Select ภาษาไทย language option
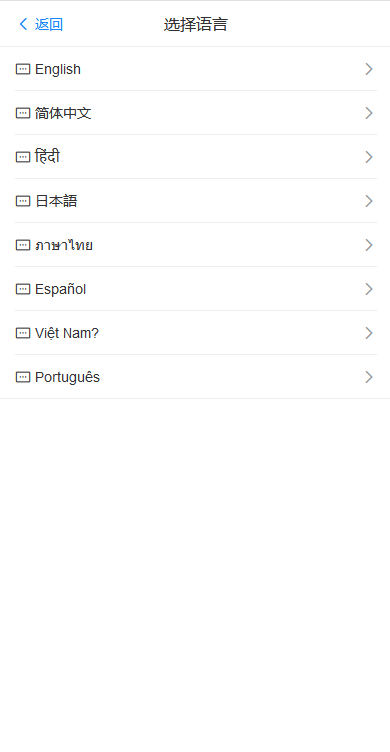Image resolution: width=390 pixels, height=752 pixels. (x=196, y=246)
